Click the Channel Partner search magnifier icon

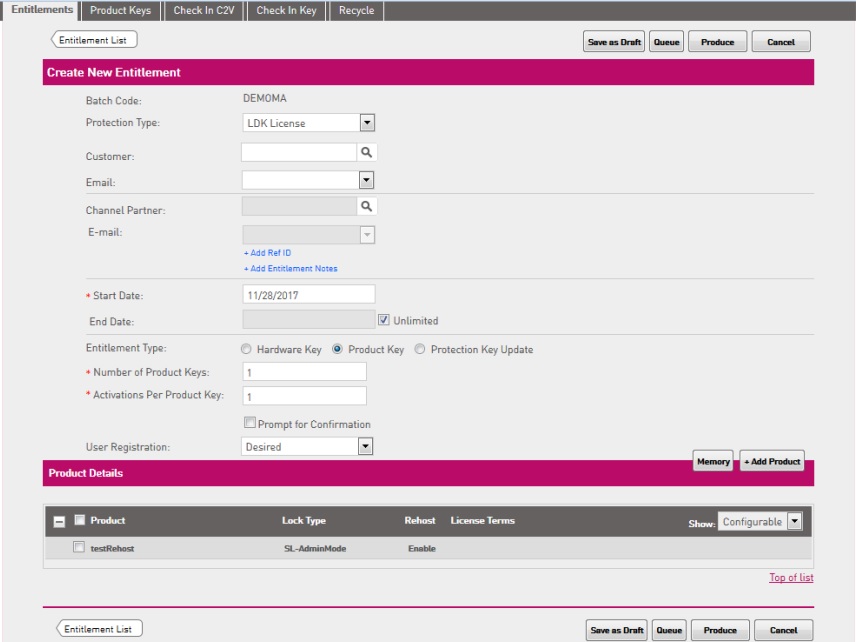367,205
